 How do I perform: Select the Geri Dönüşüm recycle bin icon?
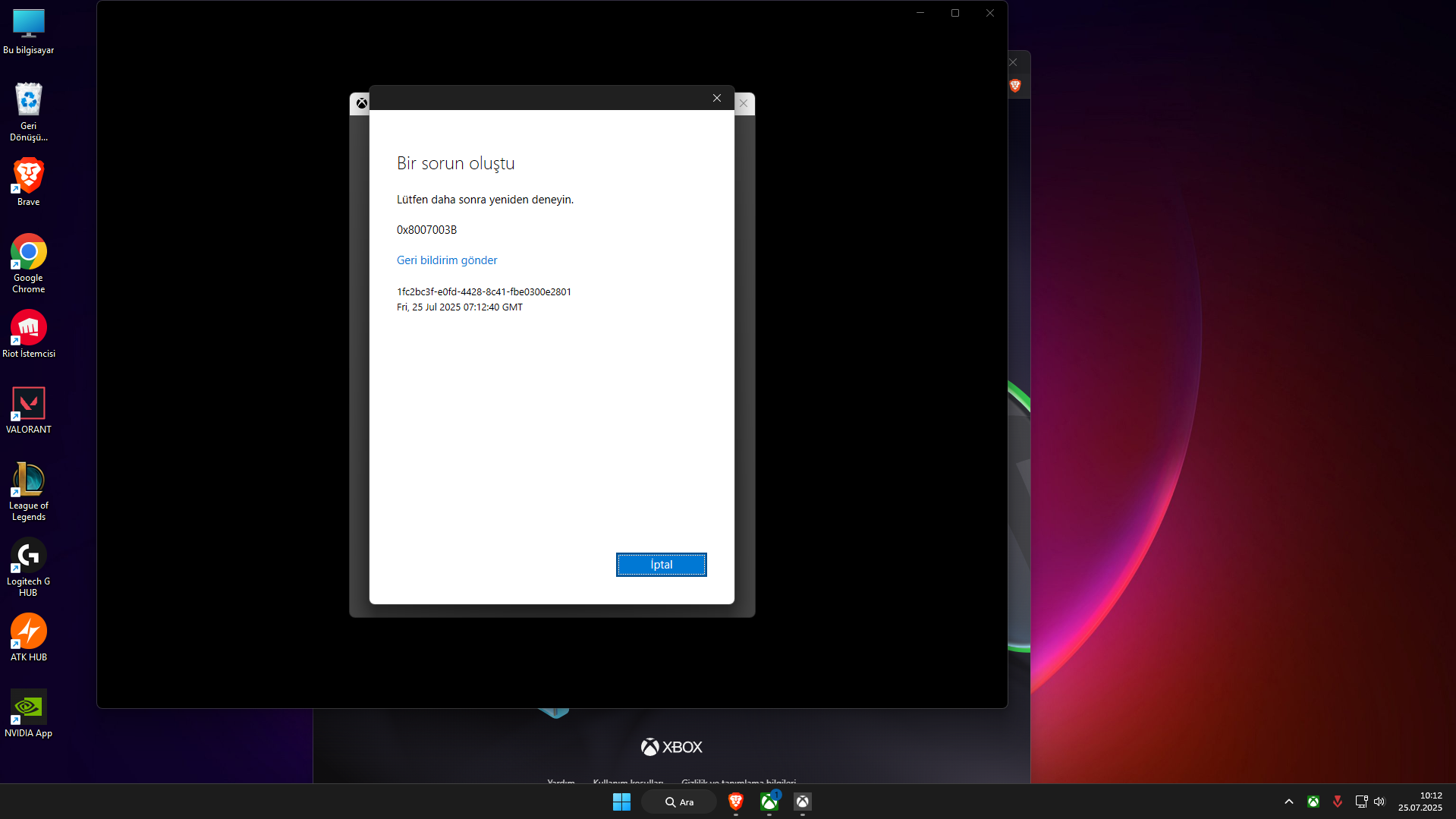tap(29, 112)
